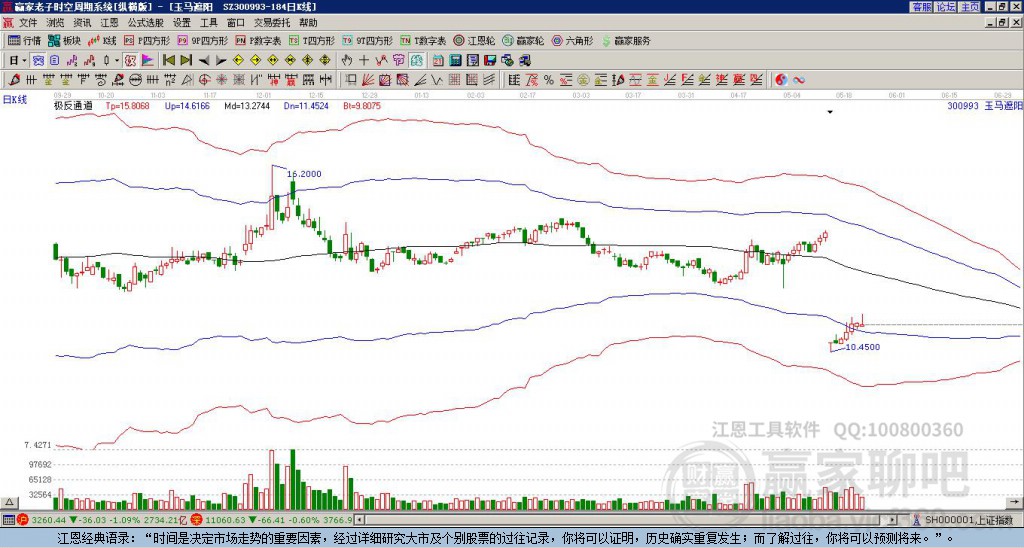The image size is (1024, 548).
Task: Open the 板块 sector view
Action: pyautogui.click(x=64, y=40)
